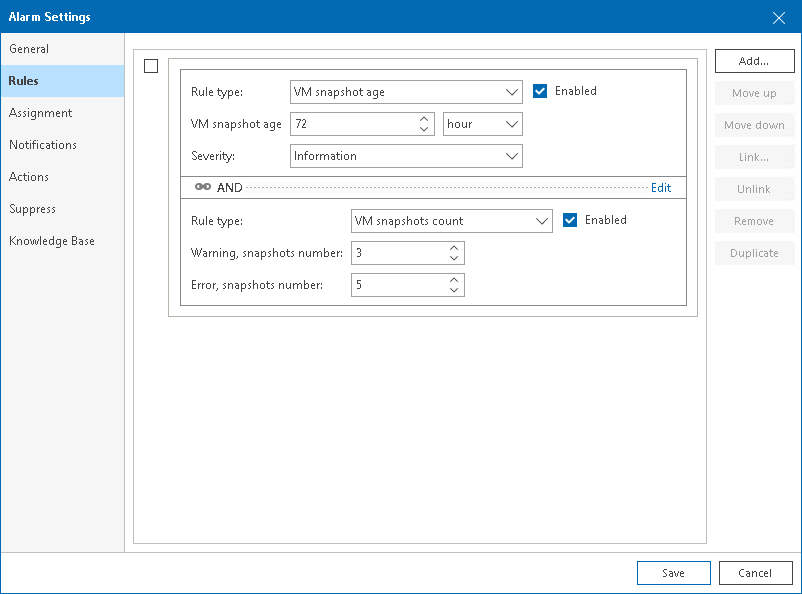802x594 pixels.
Task: Close the Alarm Settings dialog
Action: [779, 17]
